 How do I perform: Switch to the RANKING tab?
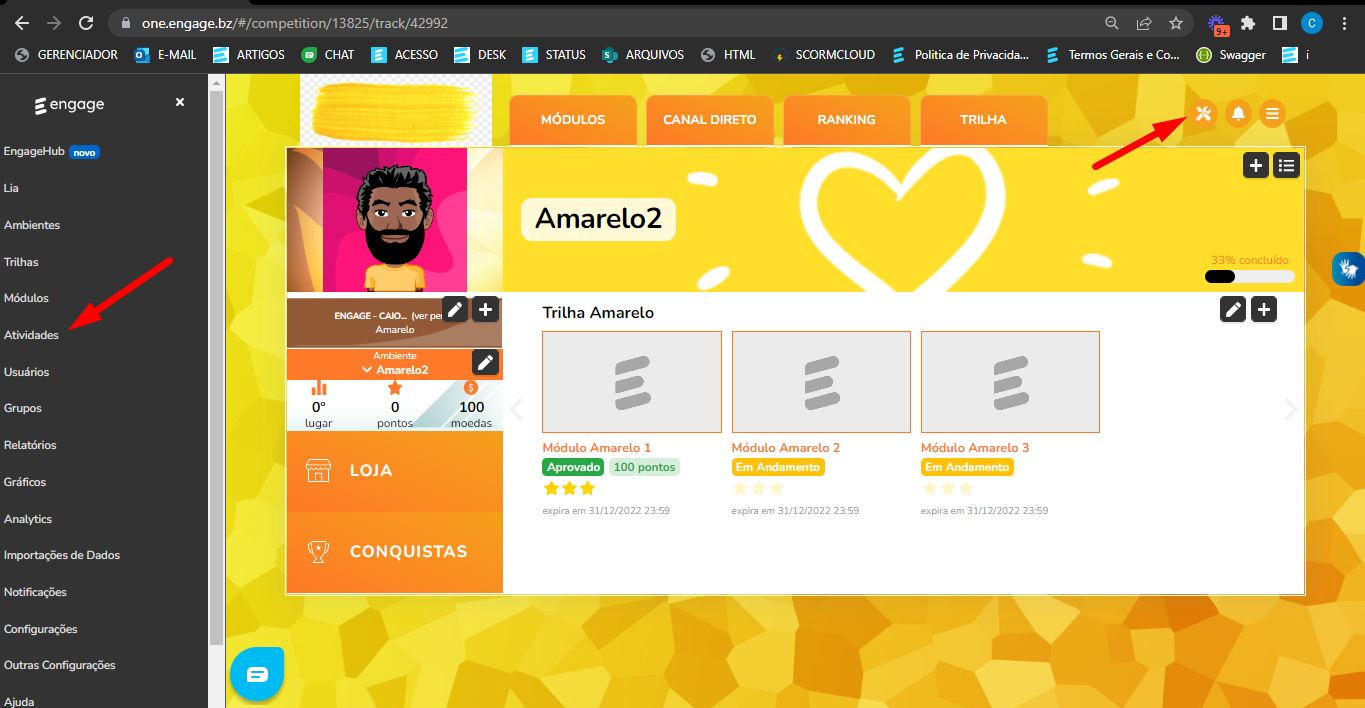click(x=846, y=120)
